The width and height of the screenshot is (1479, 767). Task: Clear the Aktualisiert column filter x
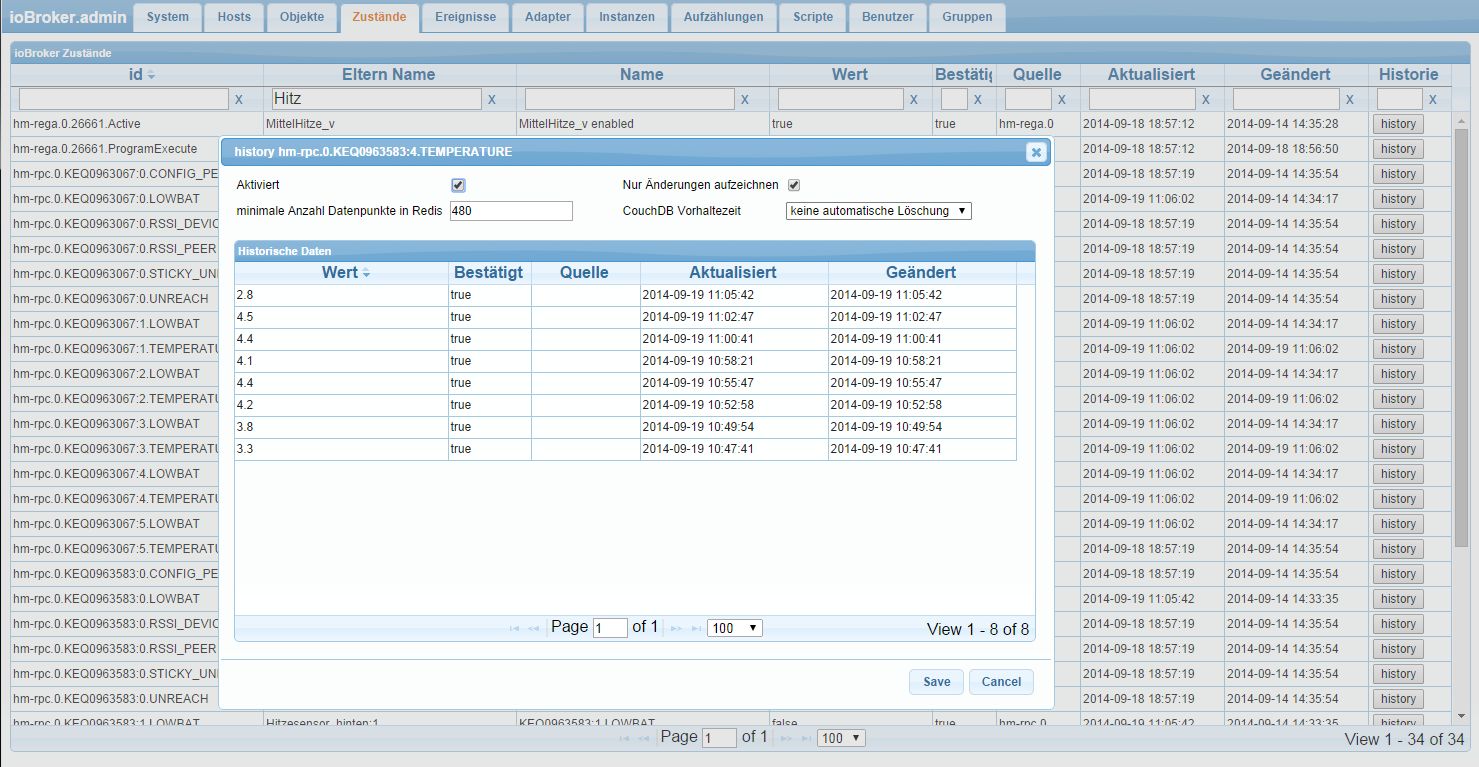click(1205, 99)
